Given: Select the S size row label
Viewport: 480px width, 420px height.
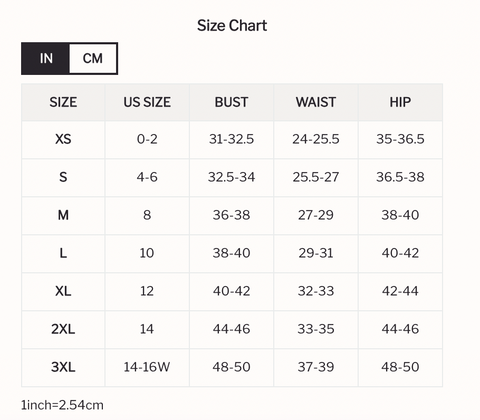Looking at the screenshot, I should [63, 177].
